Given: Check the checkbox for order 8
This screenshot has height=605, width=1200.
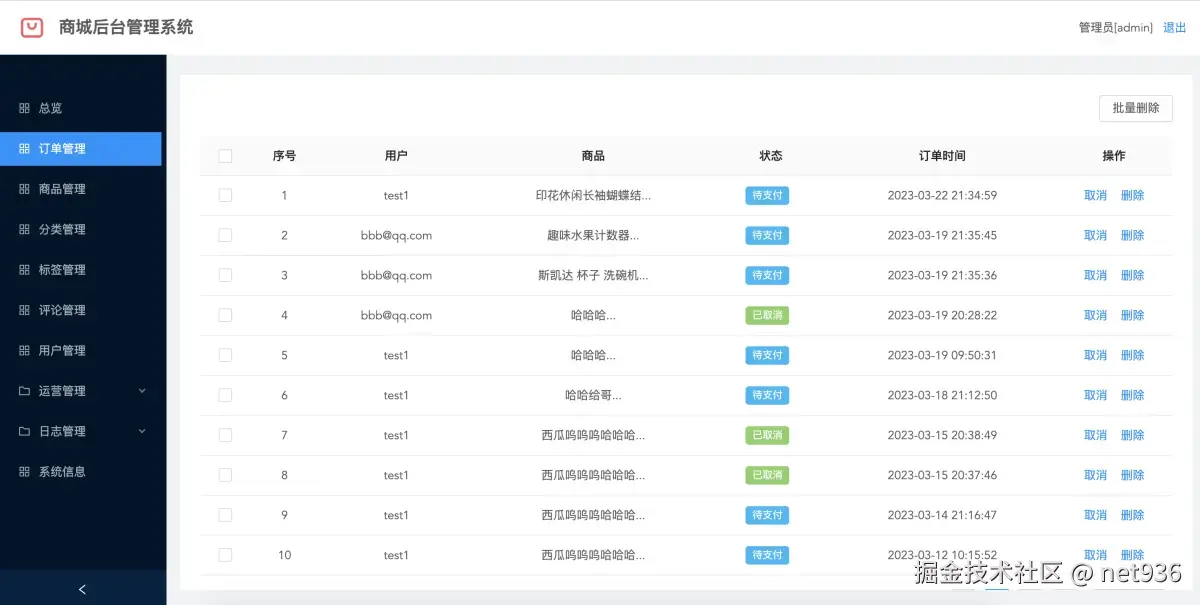Looking at the screenshot, I should pyautogui.click(x=225, y=475).
